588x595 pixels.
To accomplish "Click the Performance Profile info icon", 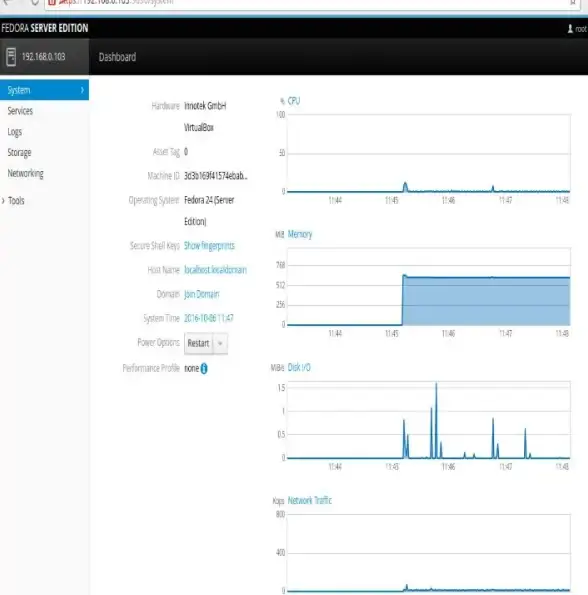I will coord(204,368).
